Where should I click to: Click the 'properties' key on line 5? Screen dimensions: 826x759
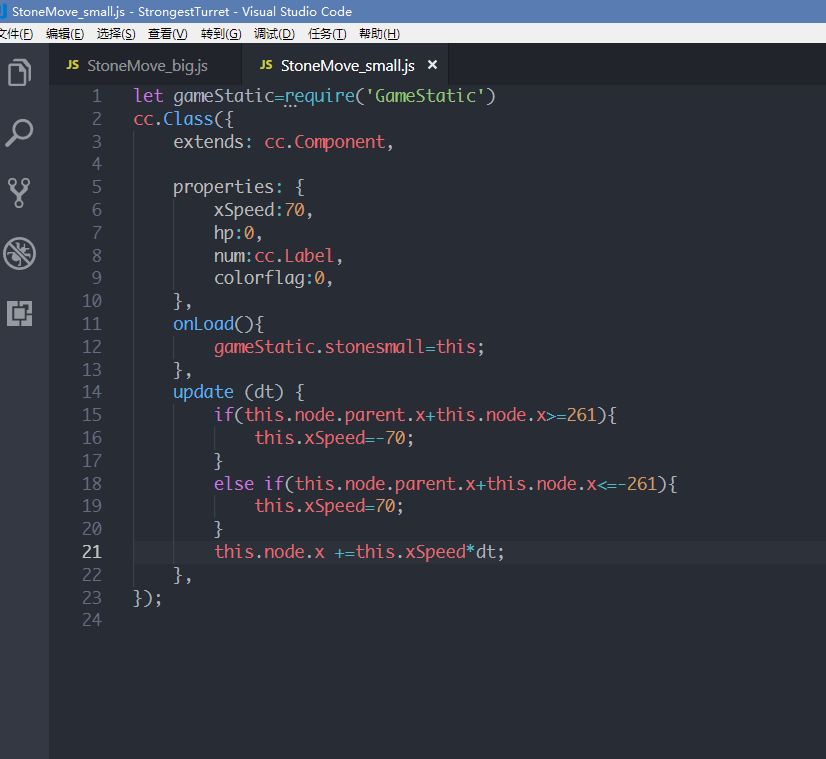(x=223, y=187)
